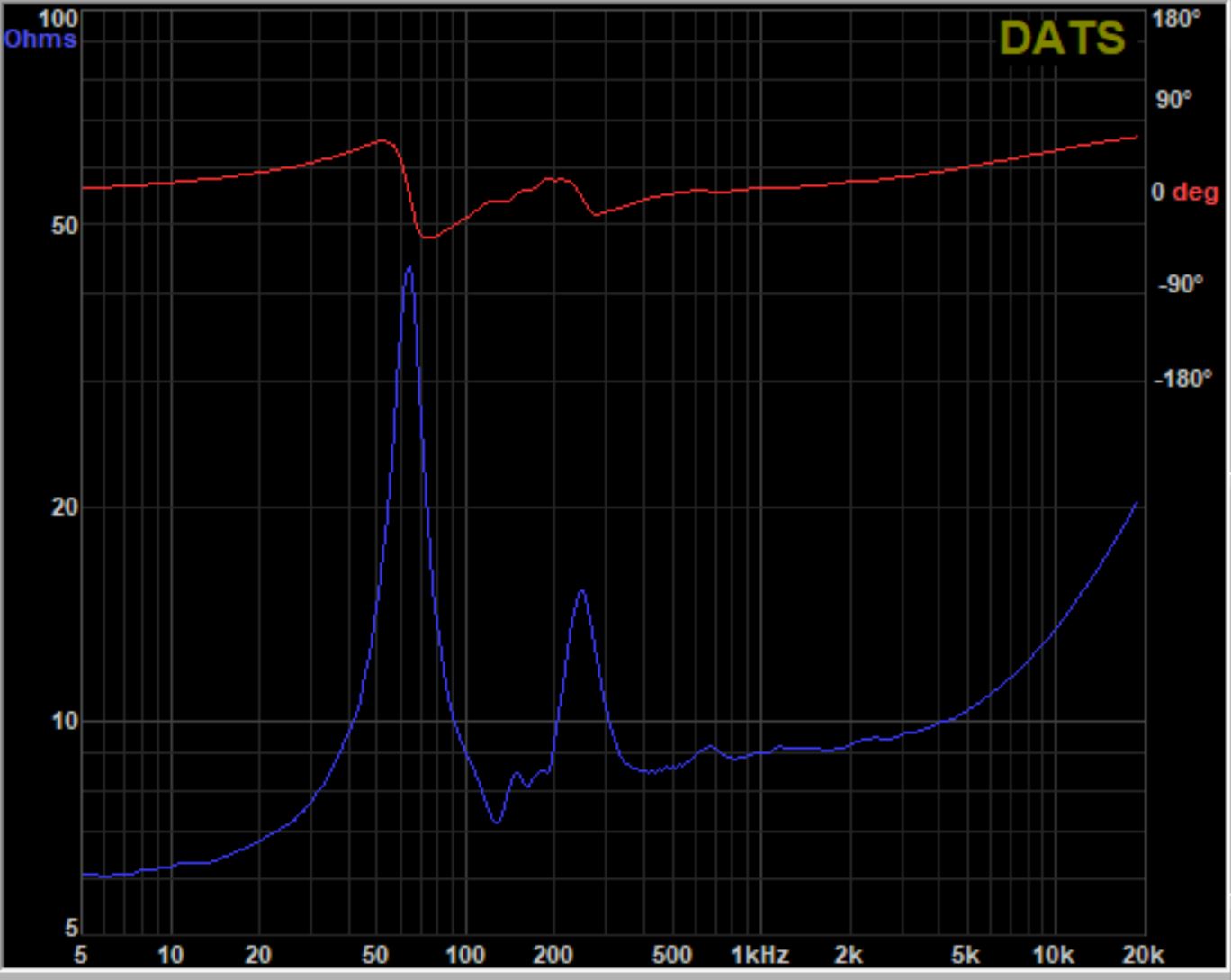Click the '50' impedance axis value

tap(65, 226)
